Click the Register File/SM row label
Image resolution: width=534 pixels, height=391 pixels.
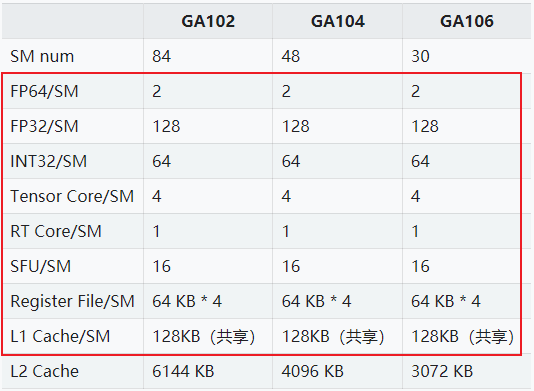tap(73, 301)
